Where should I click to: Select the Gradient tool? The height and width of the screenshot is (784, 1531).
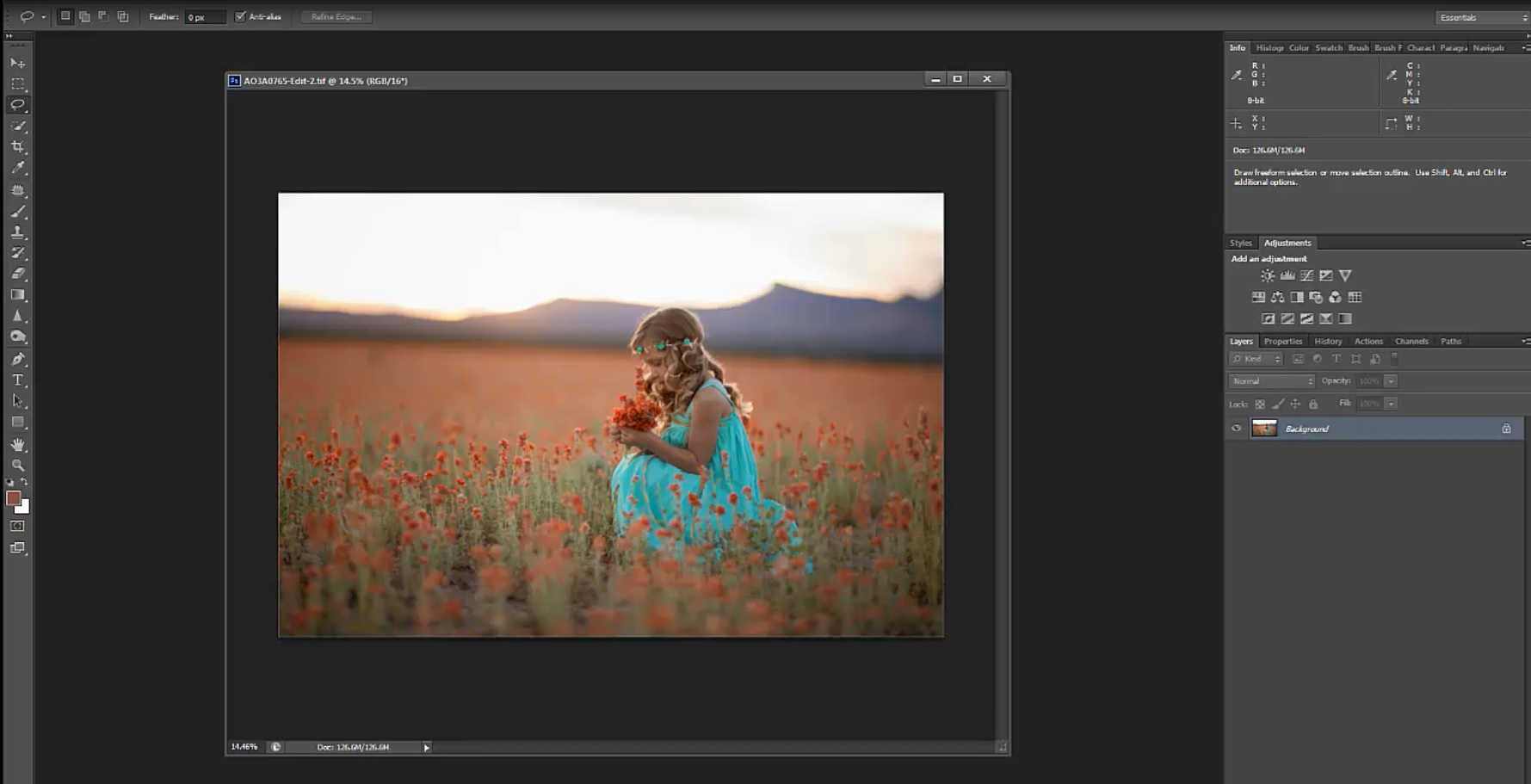(17, 295)
